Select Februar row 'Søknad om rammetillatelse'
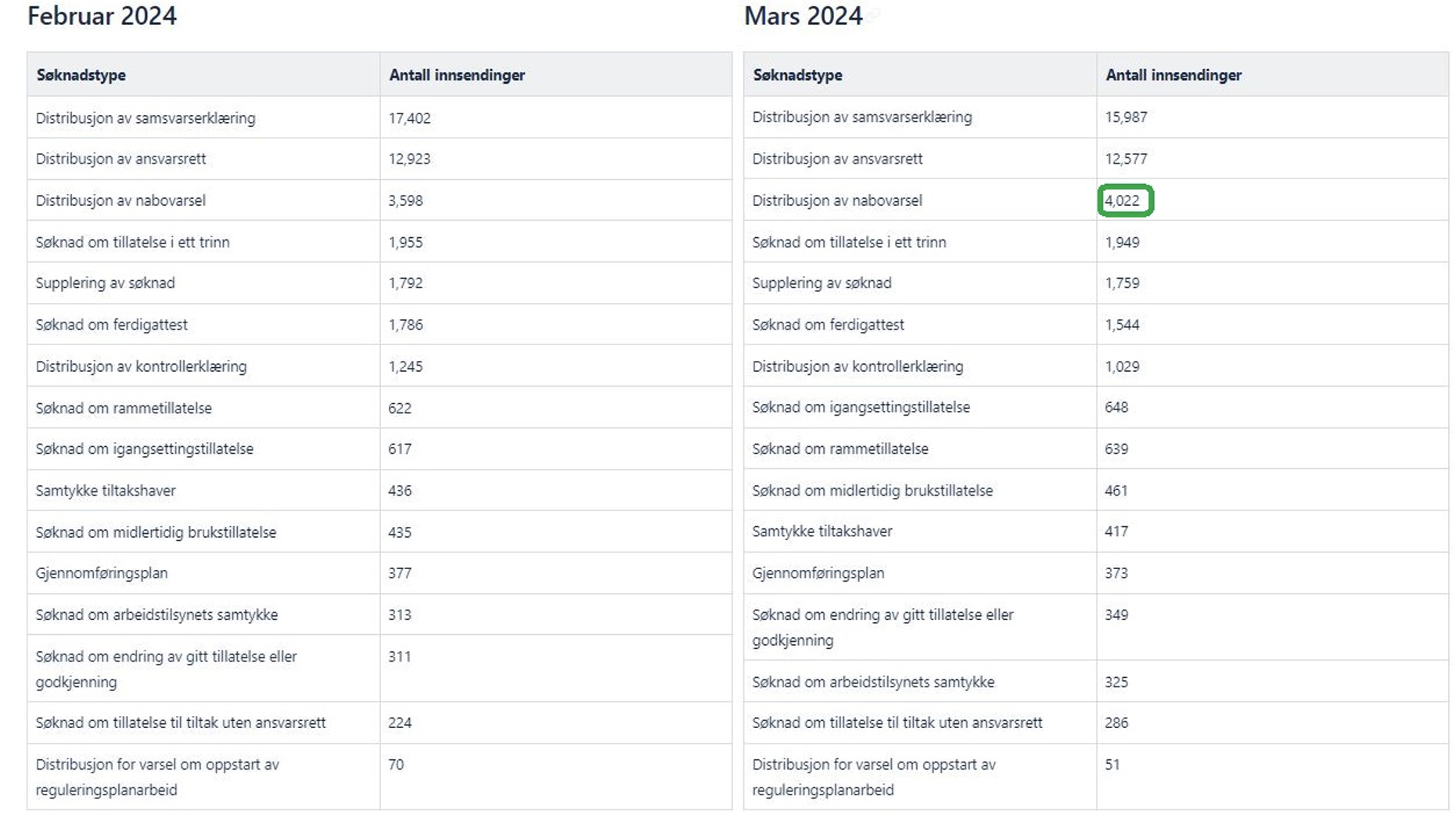1456x836 pixels. [379, 409]
